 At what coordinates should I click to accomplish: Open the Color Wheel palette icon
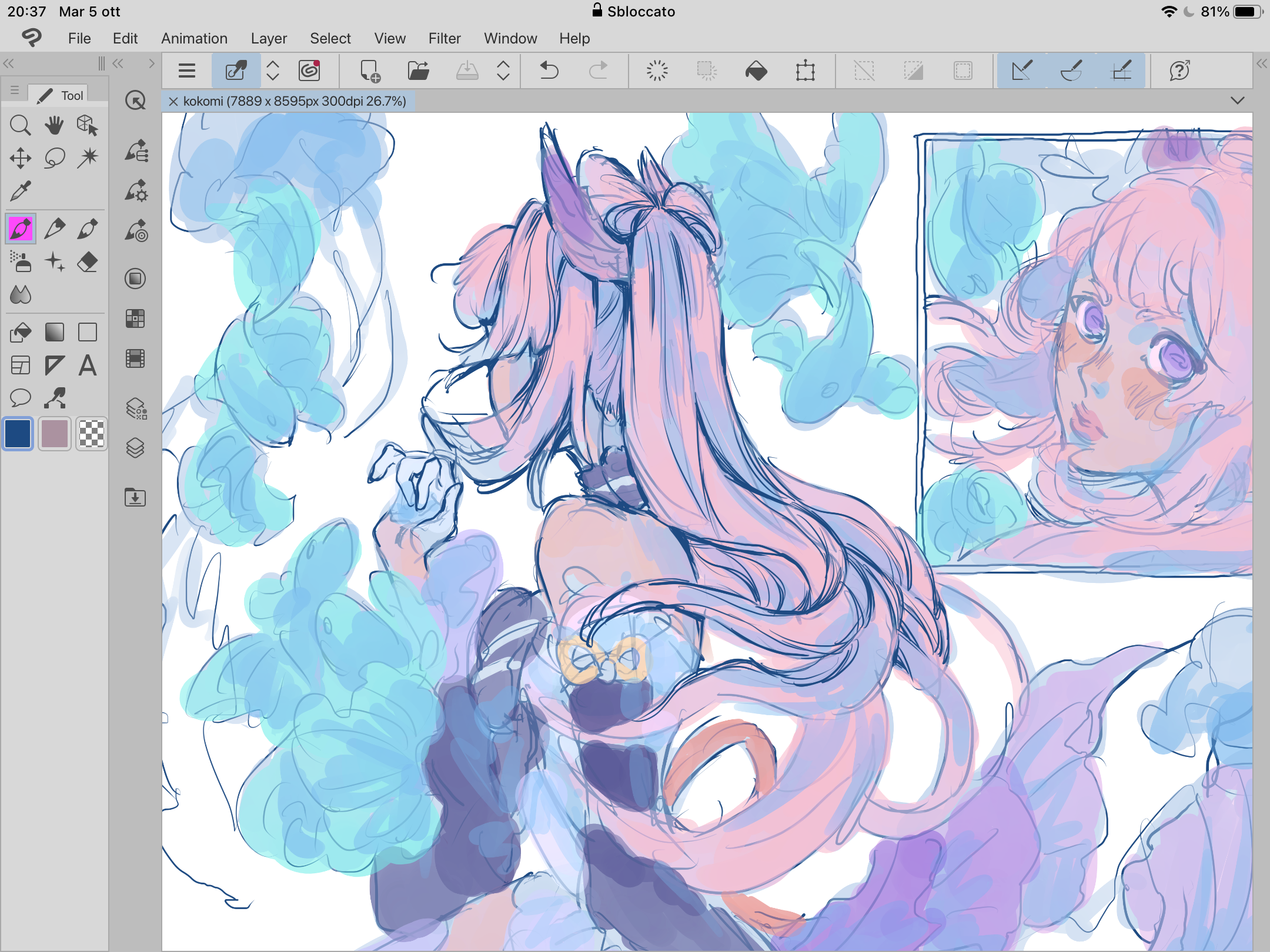click(136, 279)
